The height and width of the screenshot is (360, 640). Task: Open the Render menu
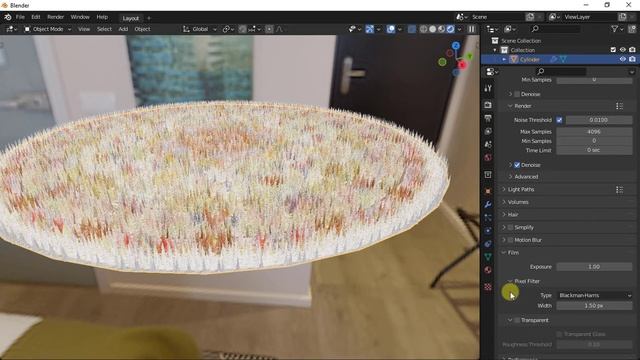click(56, 17)
